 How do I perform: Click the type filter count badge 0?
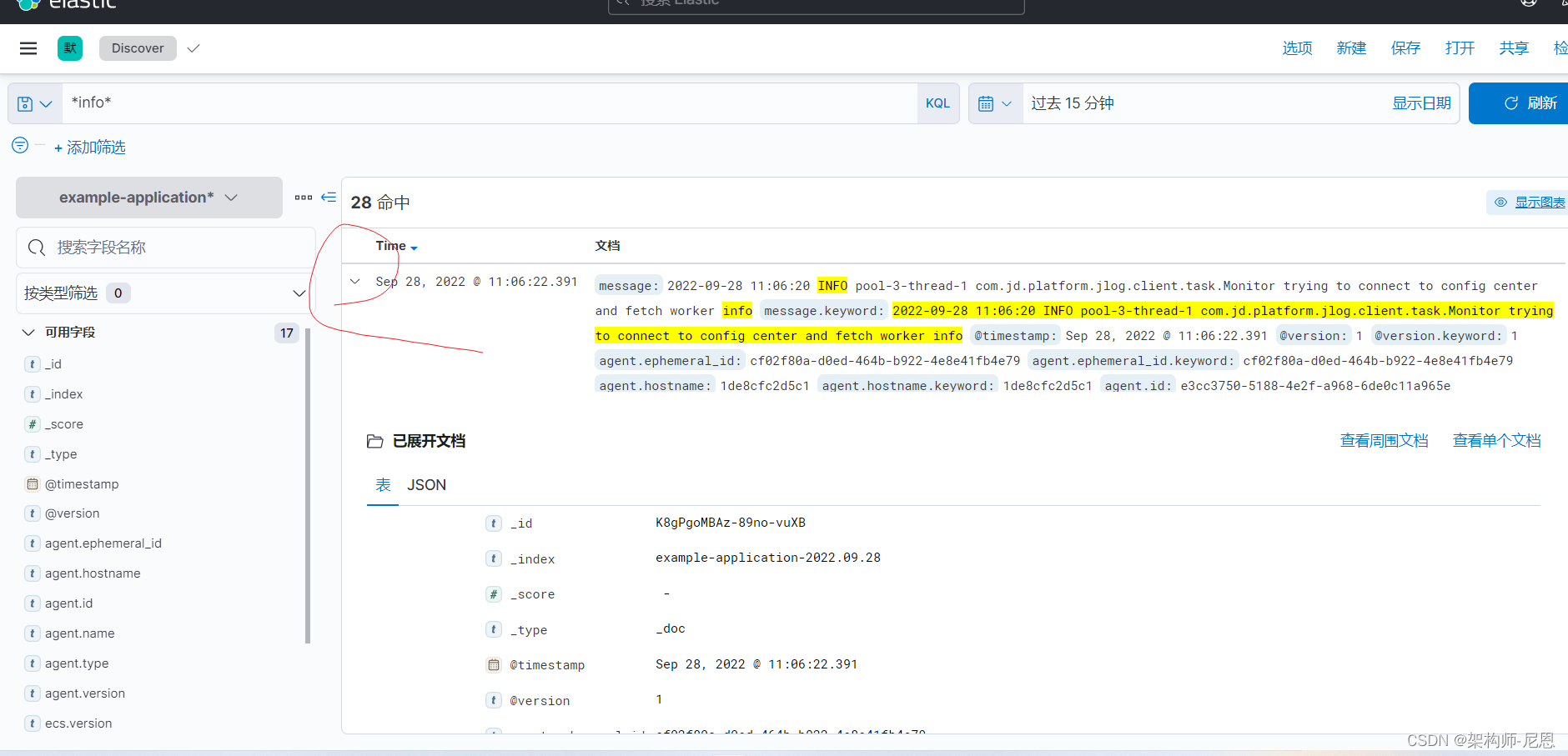pyautogui.click(x=118, y=293)
